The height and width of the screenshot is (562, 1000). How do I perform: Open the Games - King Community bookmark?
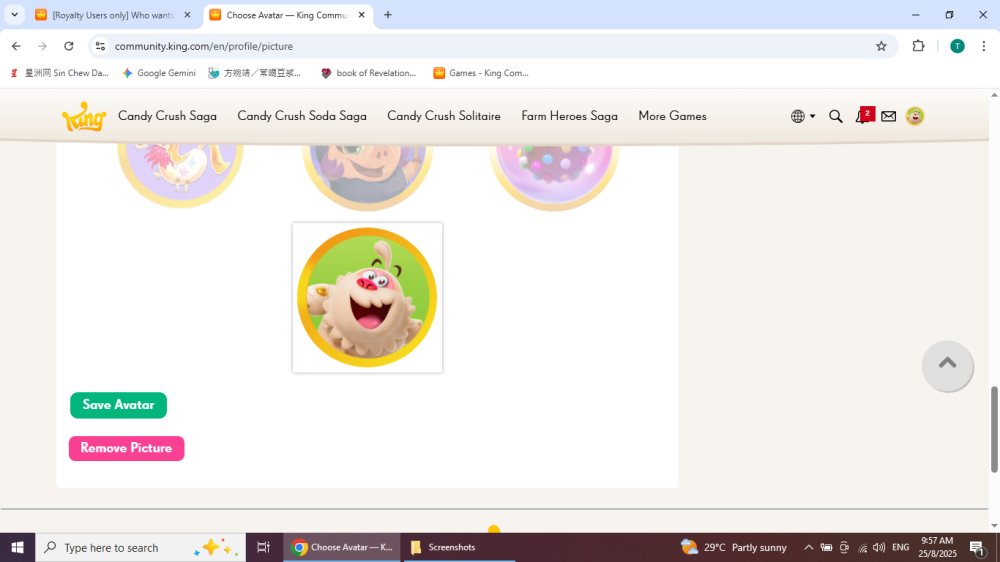(x=481, y=73)
